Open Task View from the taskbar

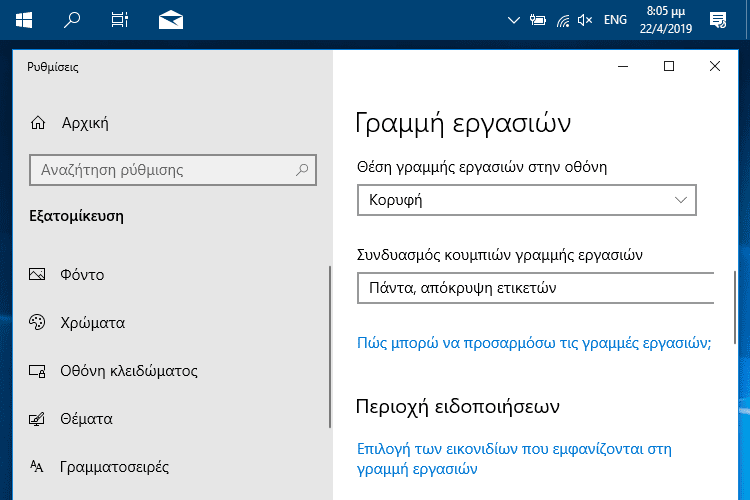(x=120, y=20)
